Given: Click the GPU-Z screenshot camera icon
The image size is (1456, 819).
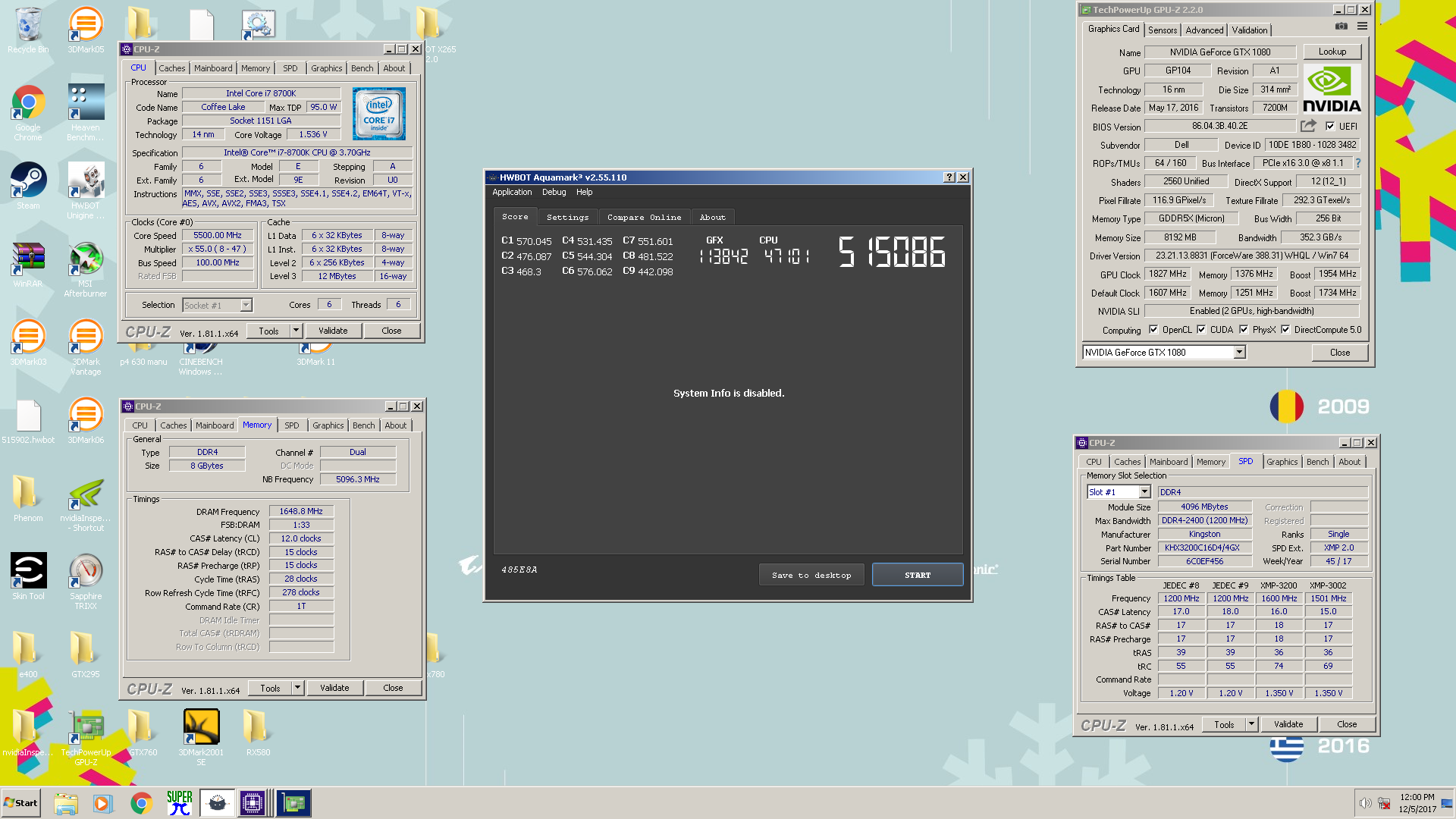Looking at the screenshot, I should pos(1341,27).
